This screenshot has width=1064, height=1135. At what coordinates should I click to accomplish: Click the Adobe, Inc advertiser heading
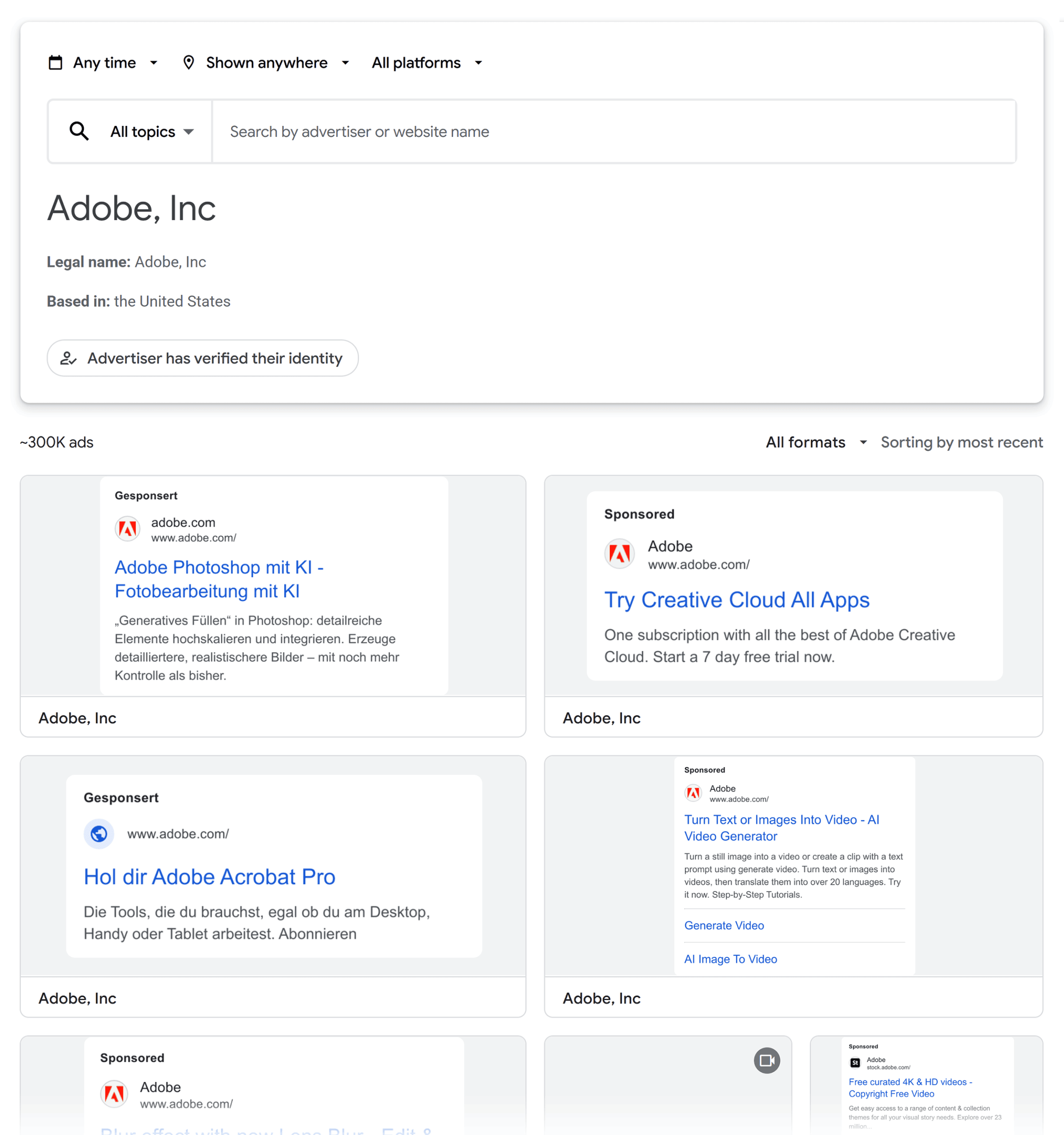(131, 208)
